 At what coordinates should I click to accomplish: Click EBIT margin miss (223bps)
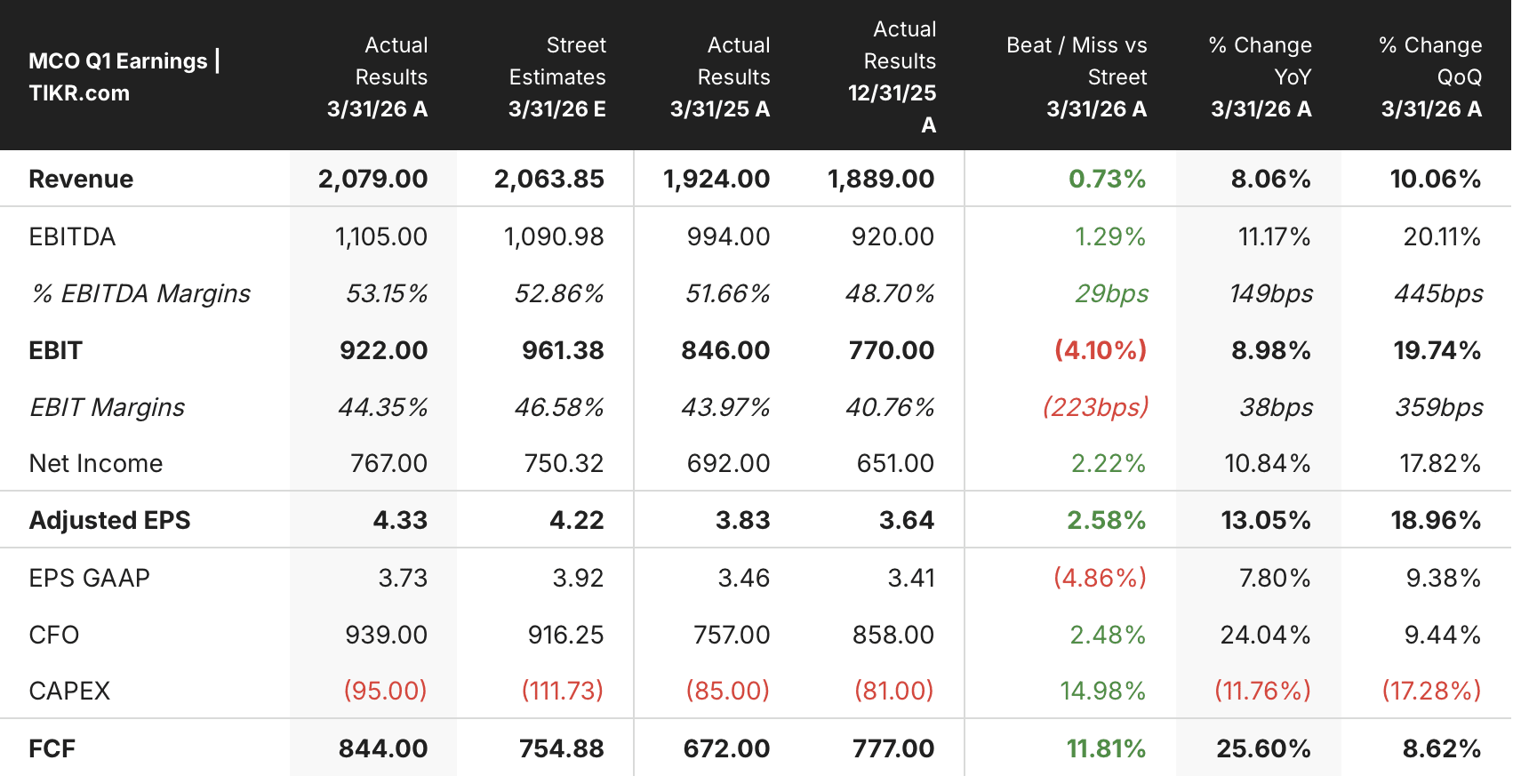point(1095,407)
